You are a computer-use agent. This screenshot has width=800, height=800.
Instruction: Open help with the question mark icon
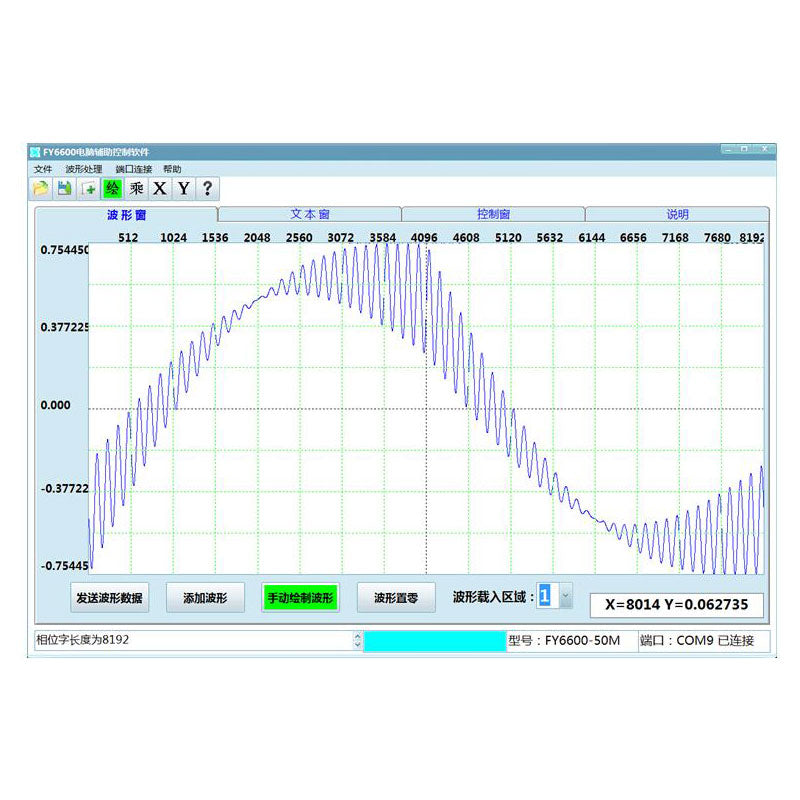coord(207,188)
